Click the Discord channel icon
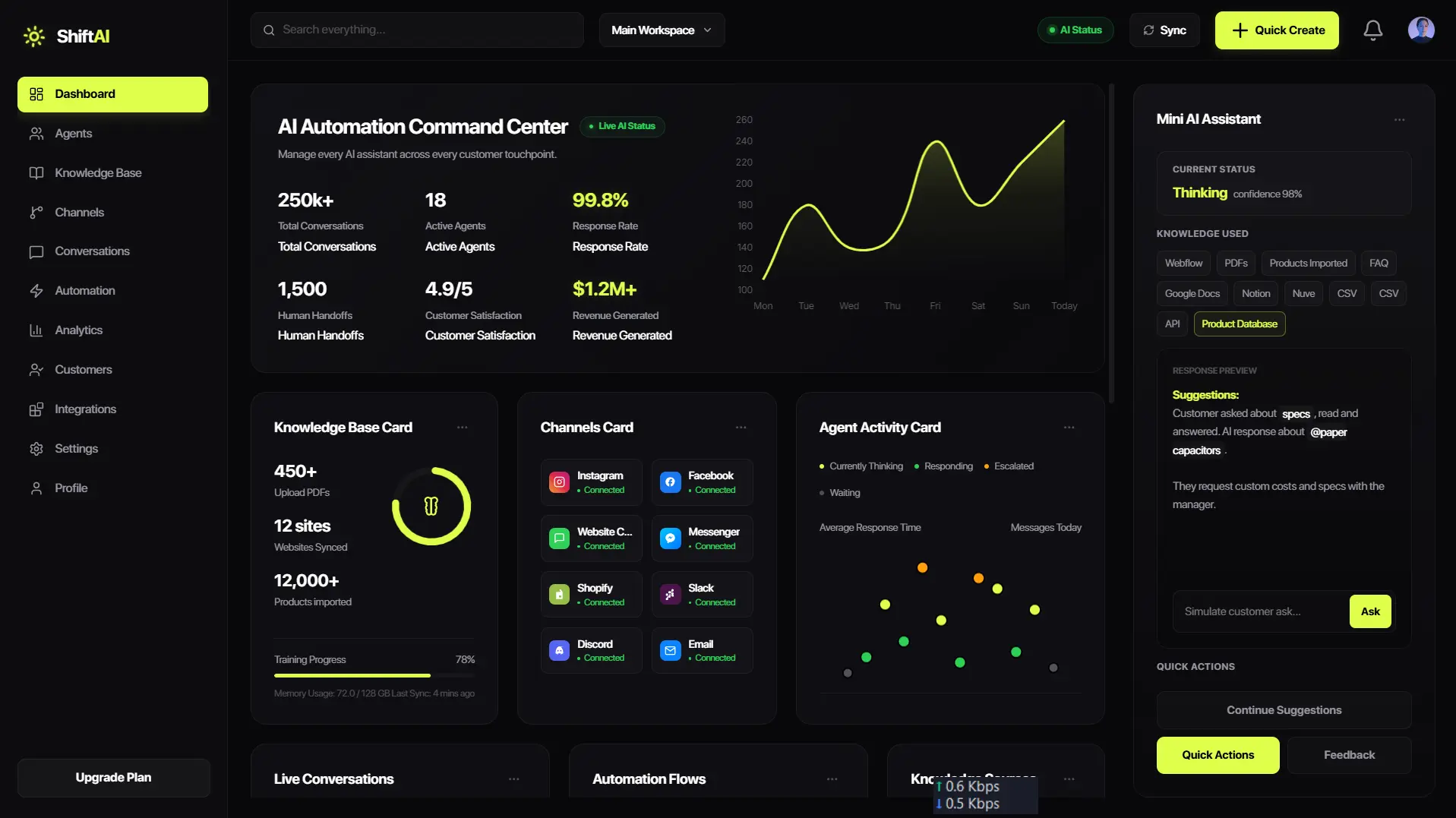Screen dimensions: 1456x818 coord(559,651)
